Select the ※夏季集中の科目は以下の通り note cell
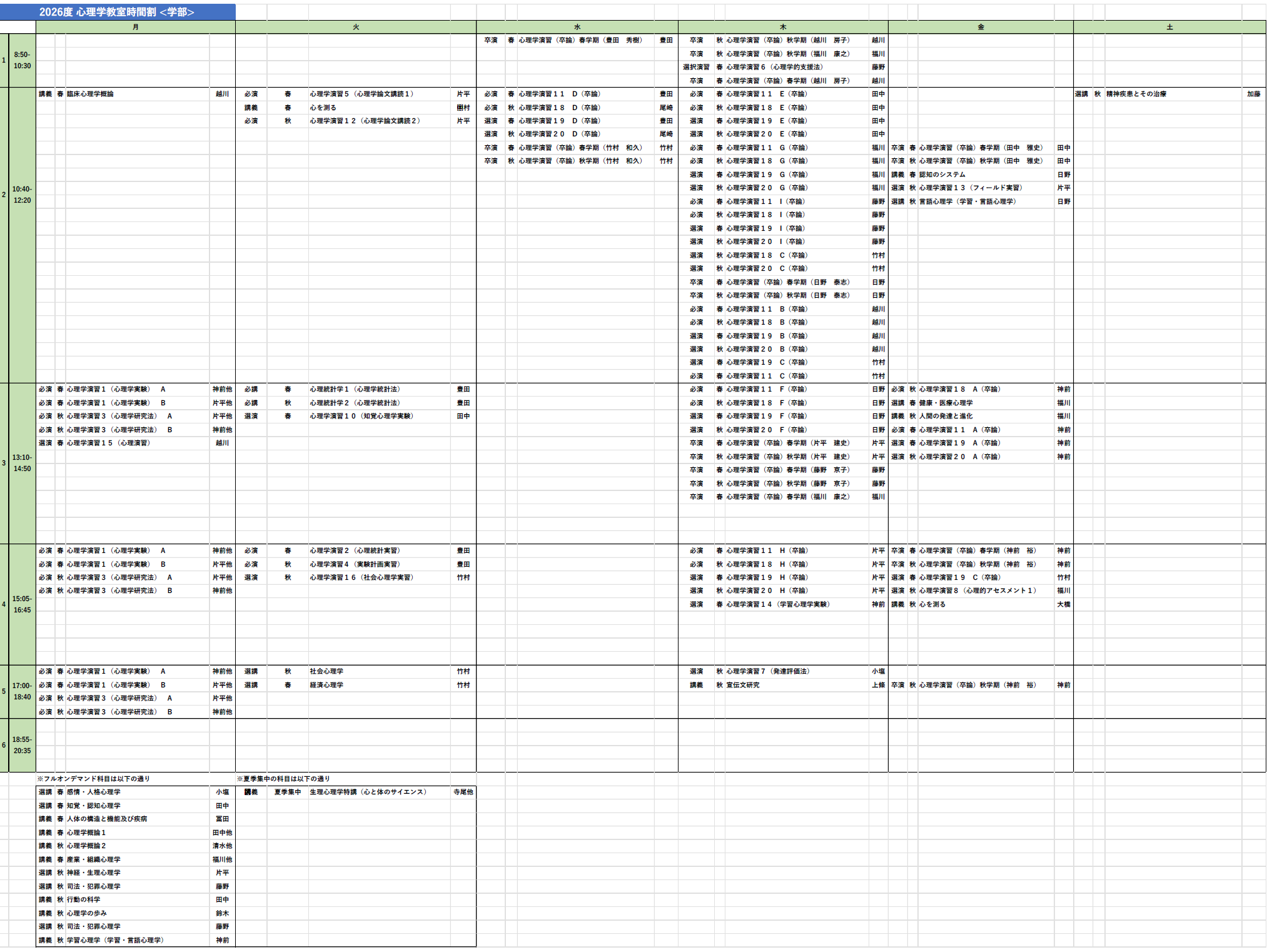 coord(283,779)
